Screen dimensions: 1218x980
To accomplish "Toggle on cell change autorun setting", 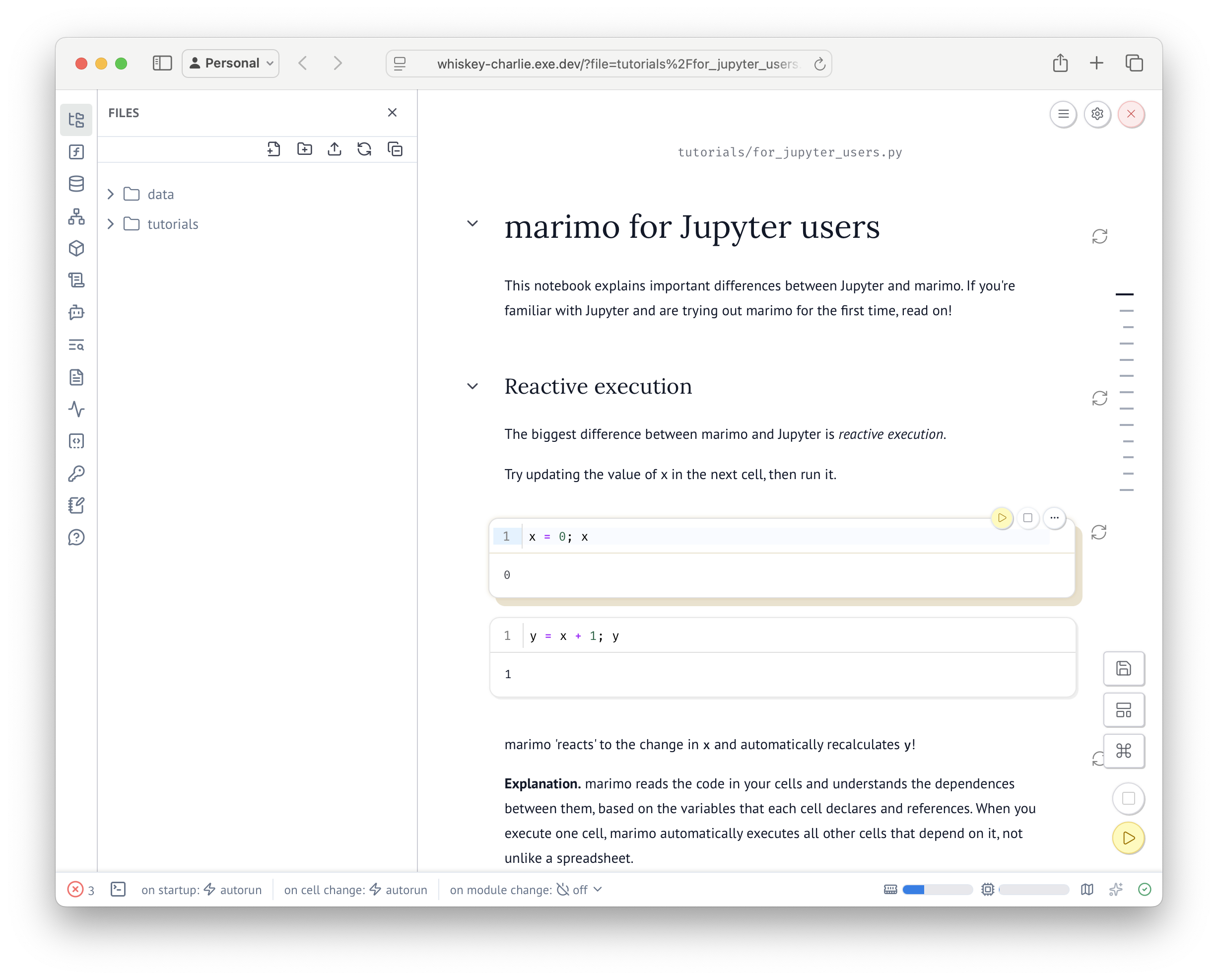I will coord(398,890).
